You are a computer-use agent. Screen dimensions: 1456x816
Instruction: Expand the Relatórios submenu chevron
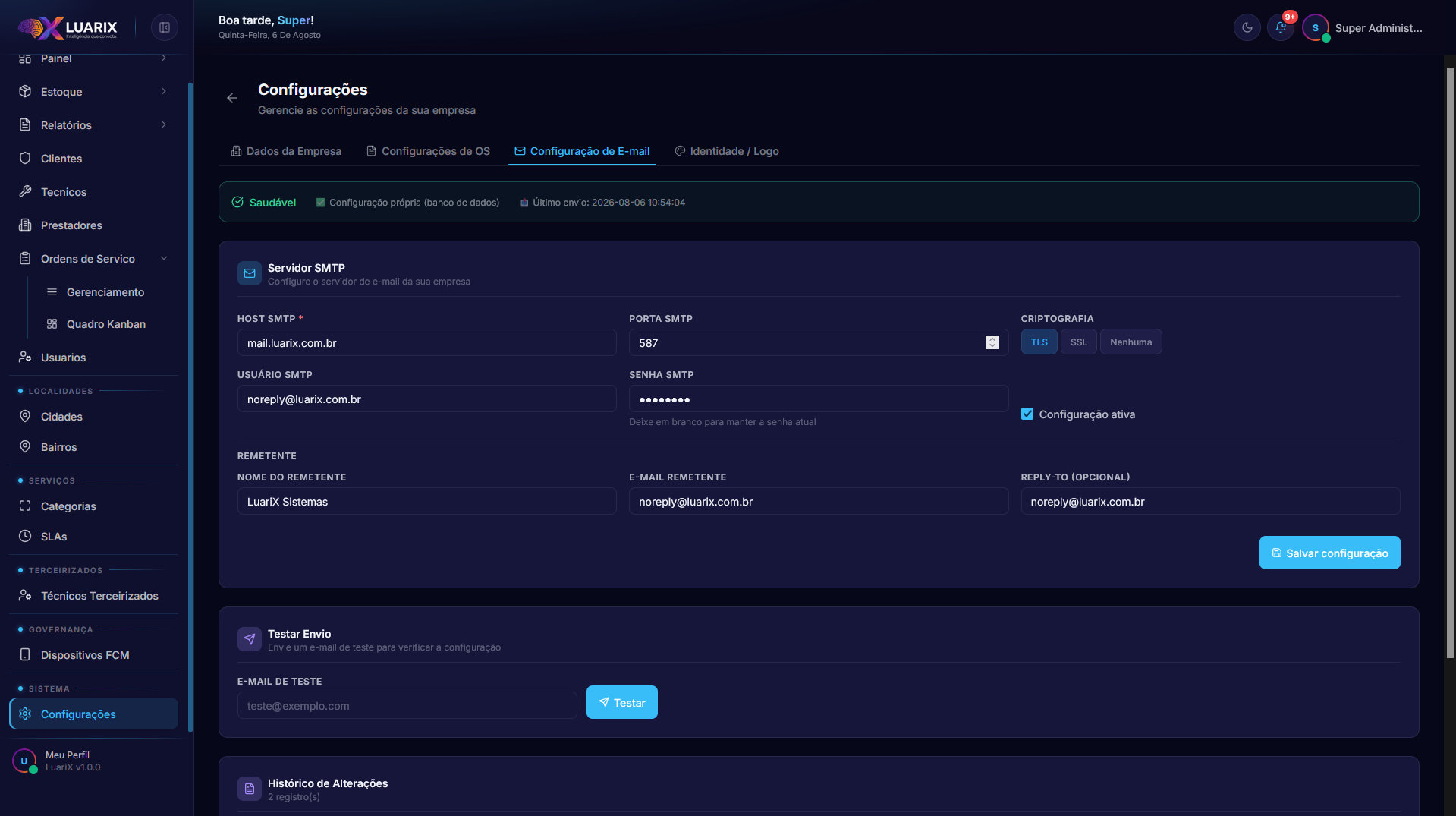click(164, 124)
